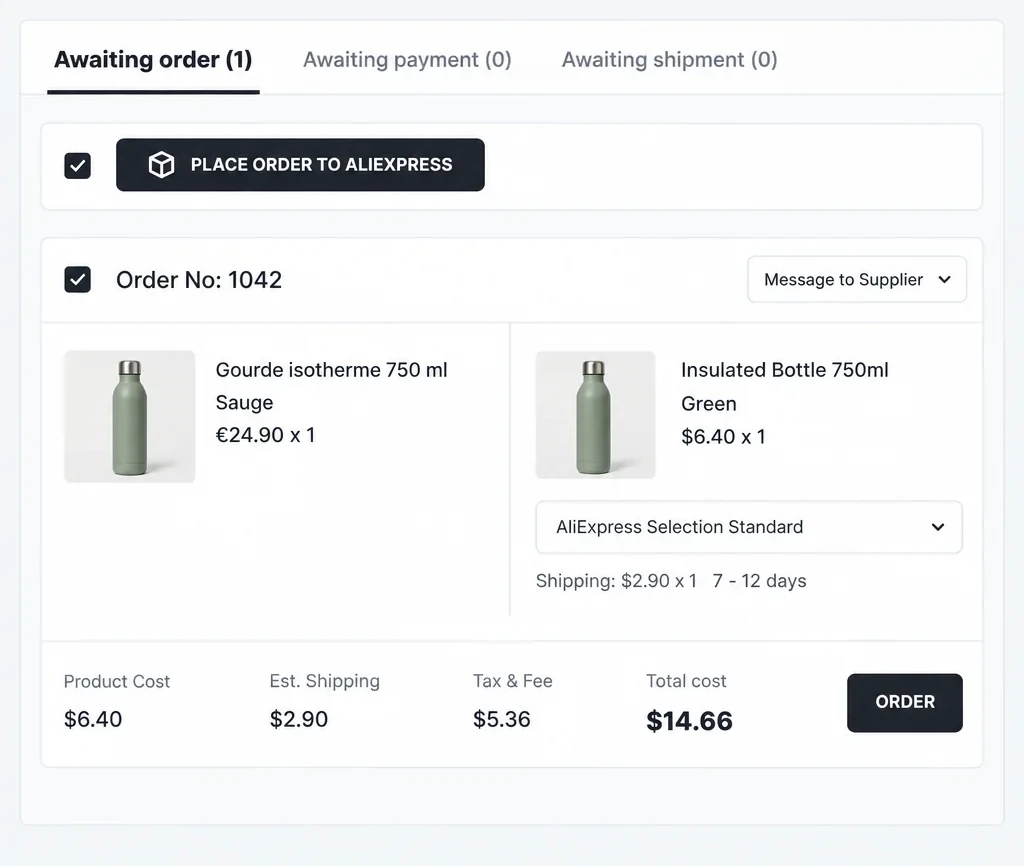Switch to the Awaiting payment (0) tab
The width and height of the screenshot is (1024, 866).
click(x=408, y=59)
